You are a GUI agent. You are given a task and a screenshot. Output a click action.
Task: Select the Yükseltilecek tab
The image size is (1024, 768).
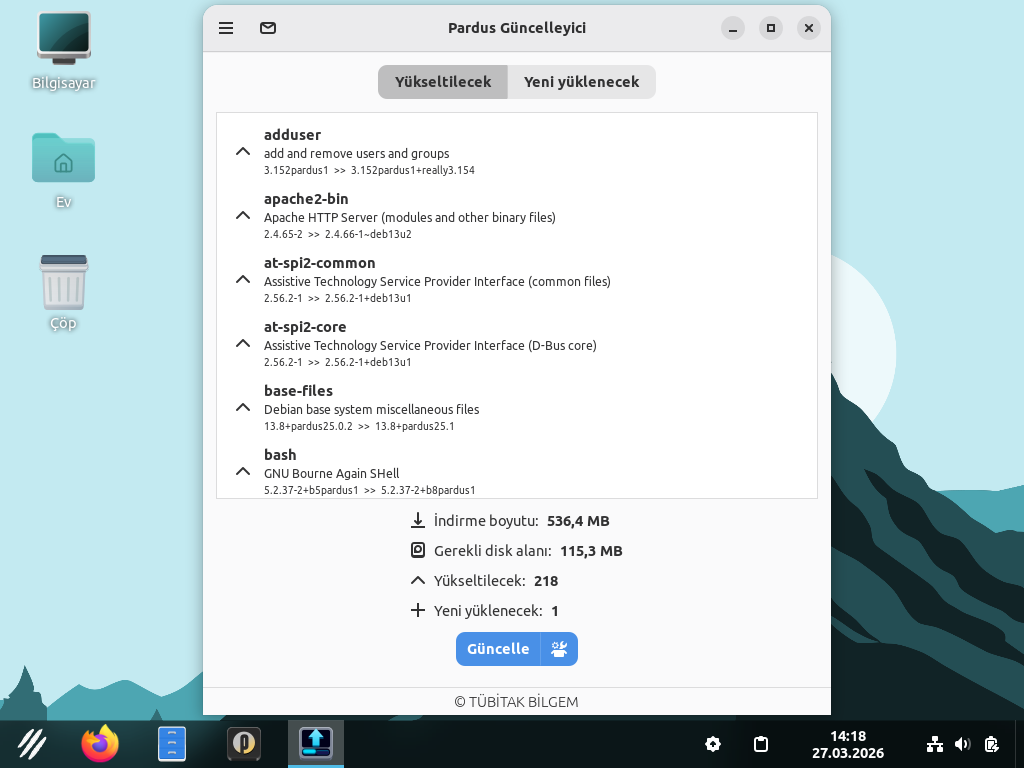(x=443, y=82)
